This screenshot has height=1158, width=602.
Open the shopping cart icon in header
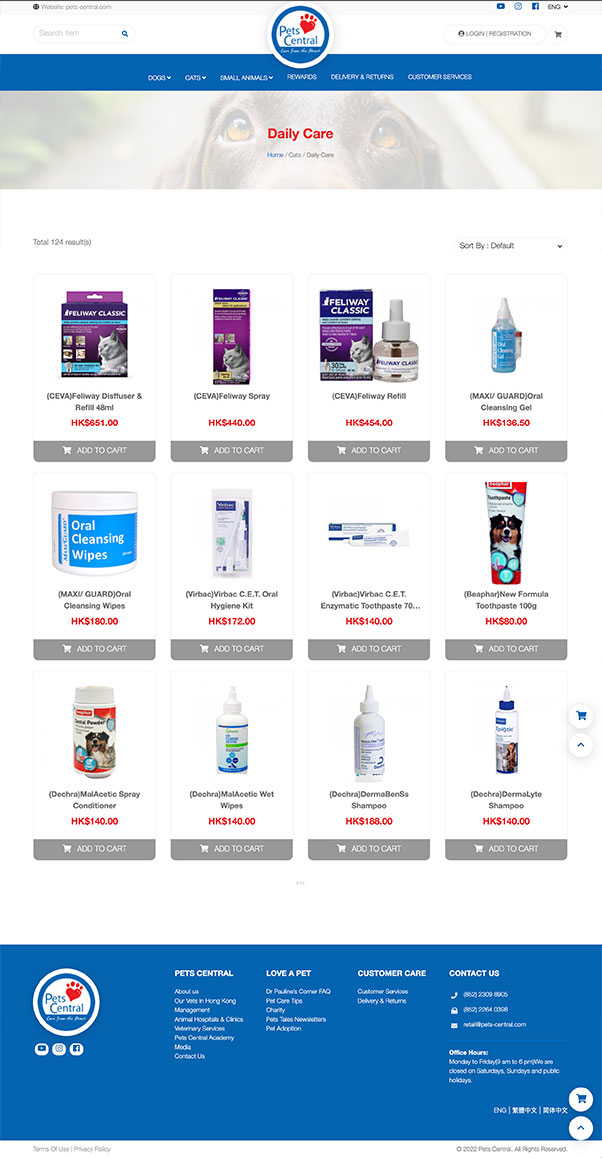pyautogui.click(x=558, y=34)
